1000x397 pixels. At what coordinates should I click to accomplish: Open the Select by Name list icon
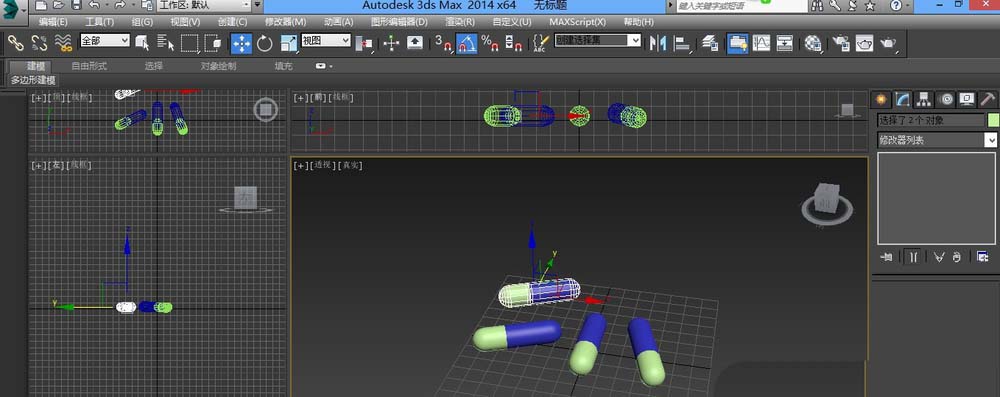pyautogui.click(x=166, y=43)
